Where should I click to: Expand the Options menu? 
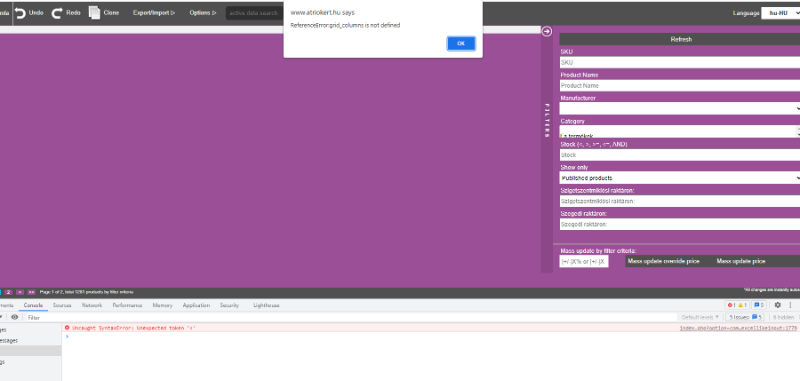(x=203, y=13)
